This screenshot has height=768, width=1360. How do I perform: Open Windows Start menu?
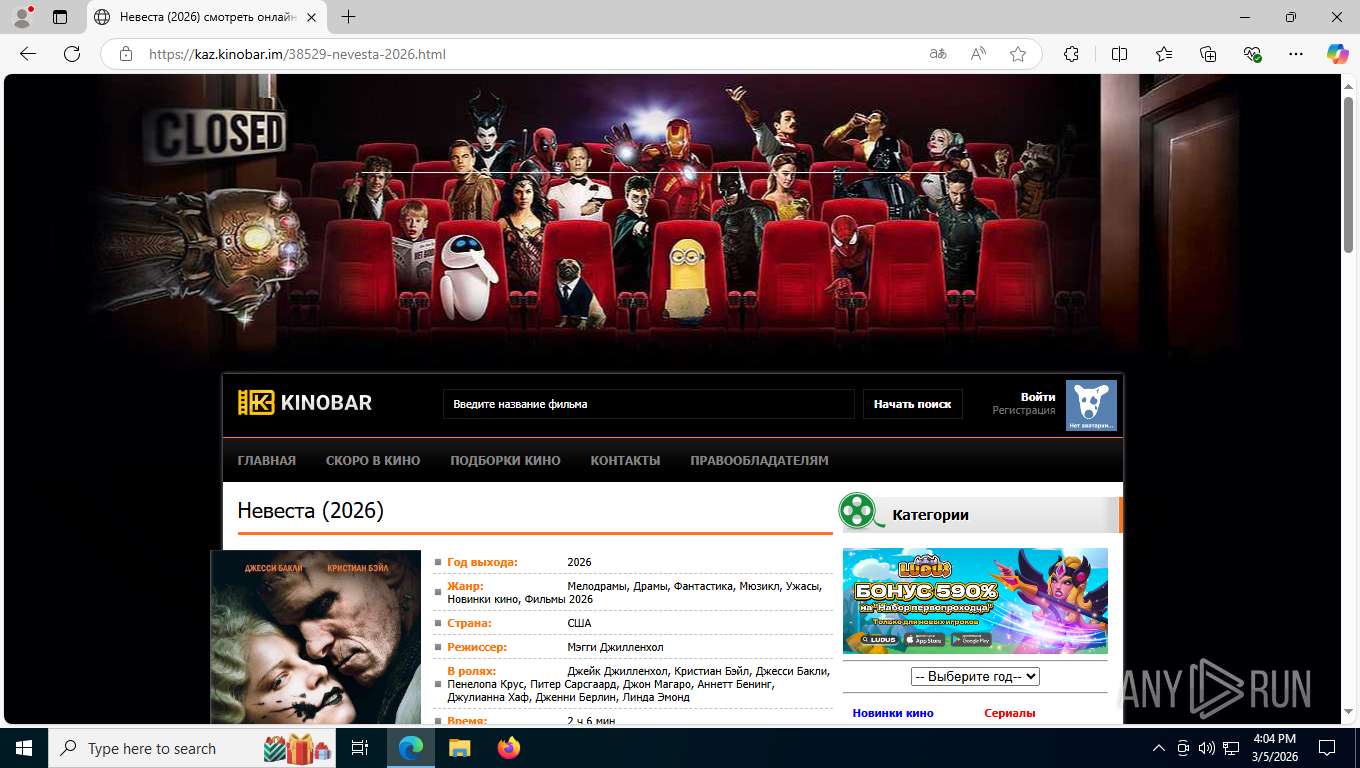[x=23, y=748]
